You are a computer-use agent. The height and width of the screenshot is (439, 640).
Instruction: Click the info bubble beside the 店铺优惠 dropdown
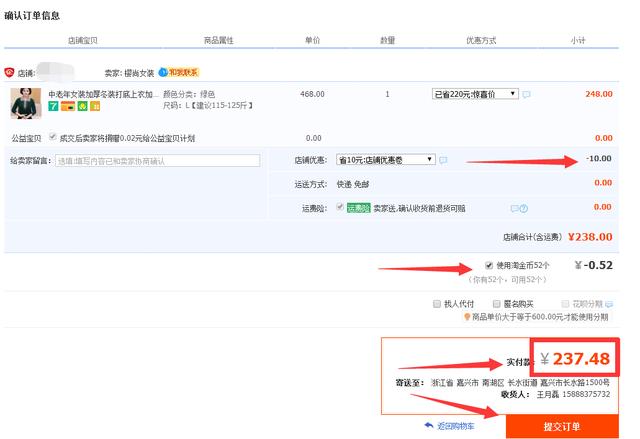[443, 160]
